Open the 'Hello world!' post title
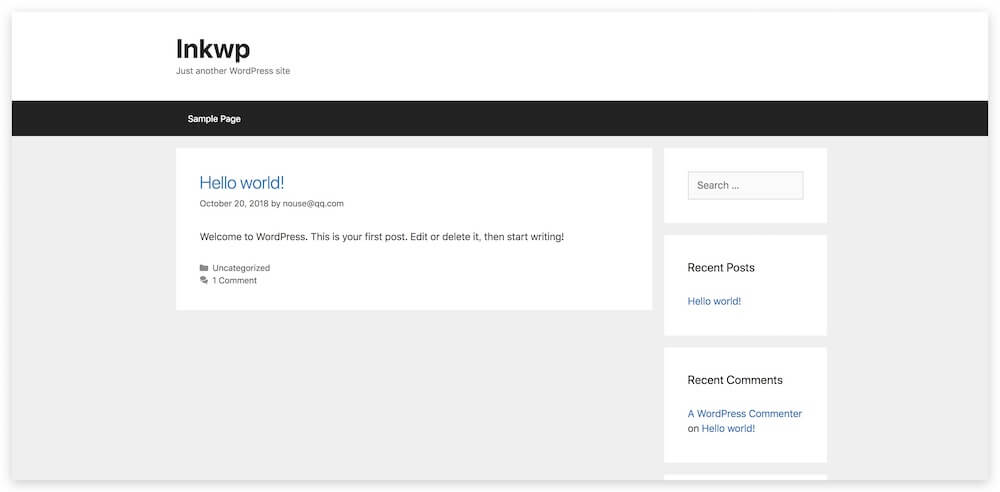 click(x=241, y=182)
